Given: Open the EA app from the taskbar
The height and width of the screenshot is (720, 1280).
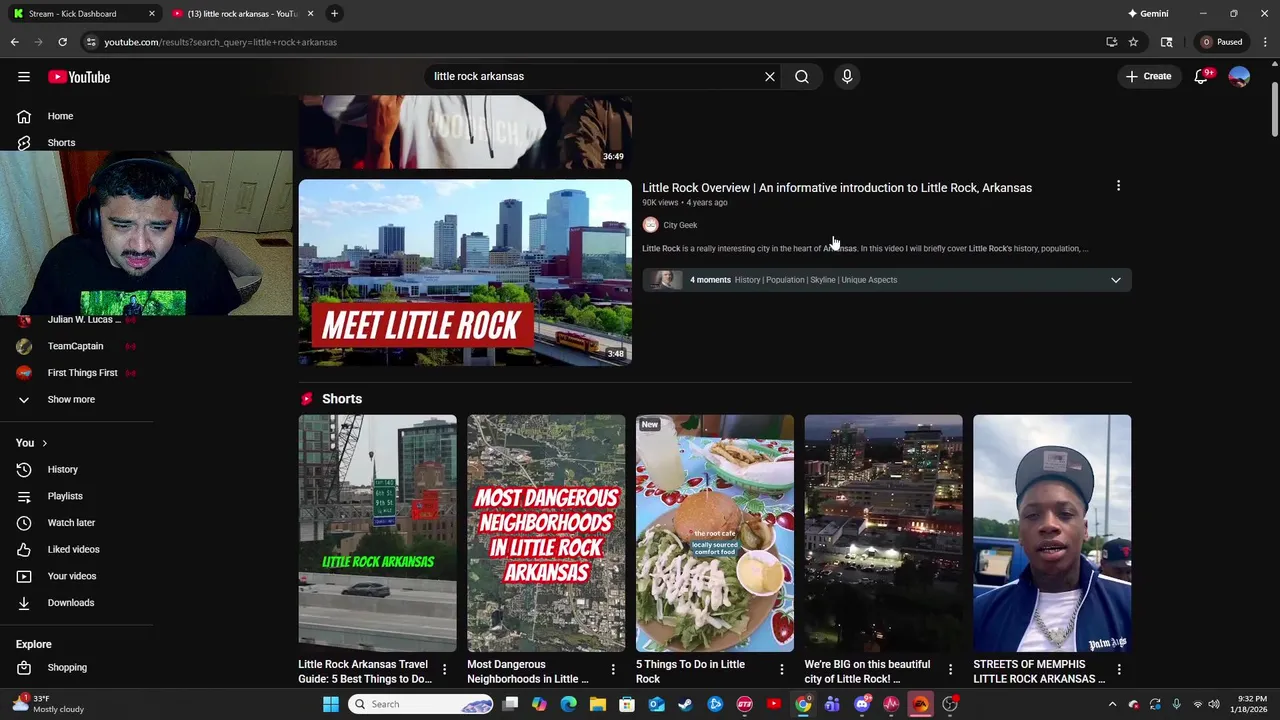Looking at the screenshot, I should coord(921,704).
